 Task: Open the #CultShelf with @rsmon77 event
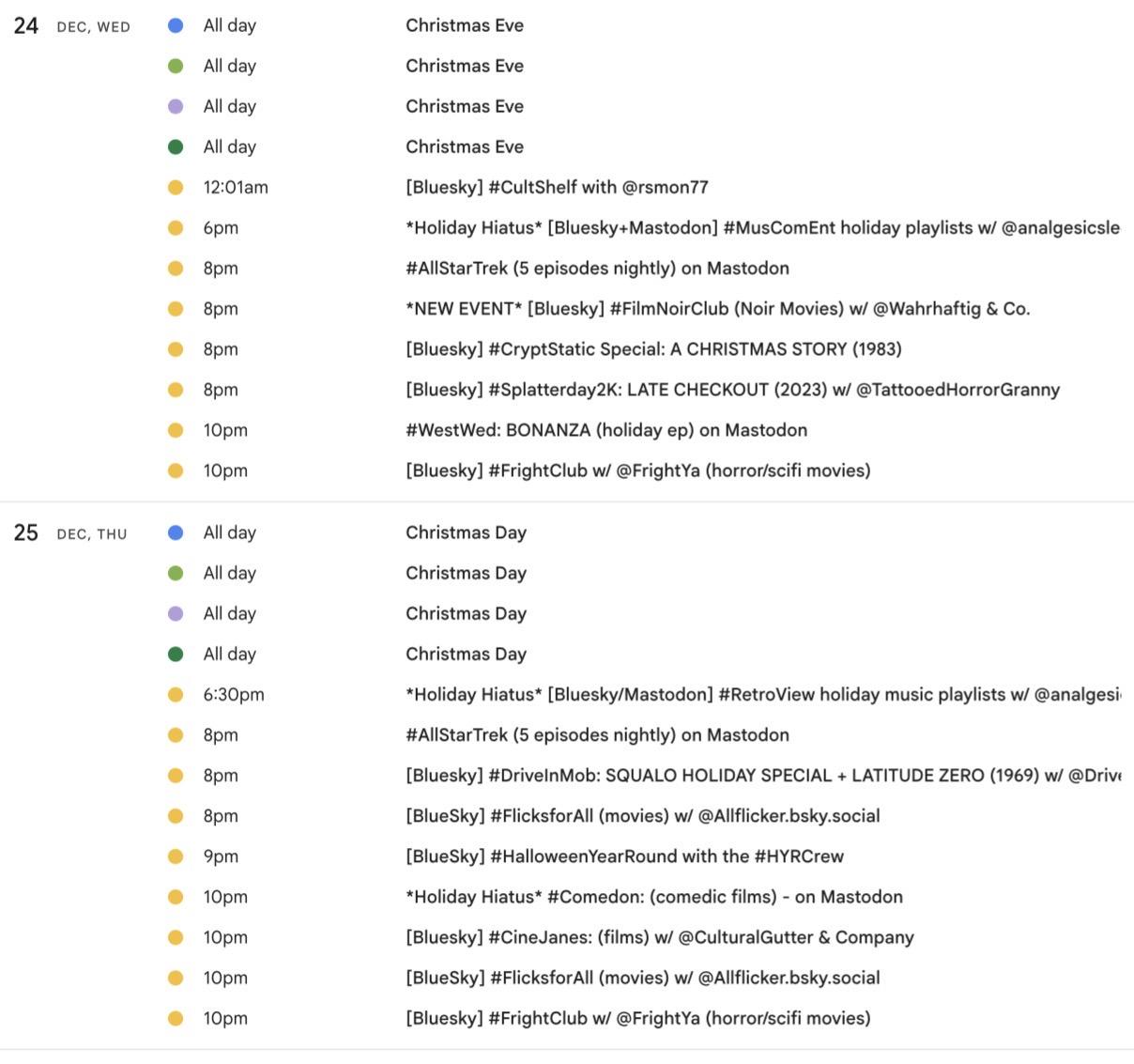point(557,187)
